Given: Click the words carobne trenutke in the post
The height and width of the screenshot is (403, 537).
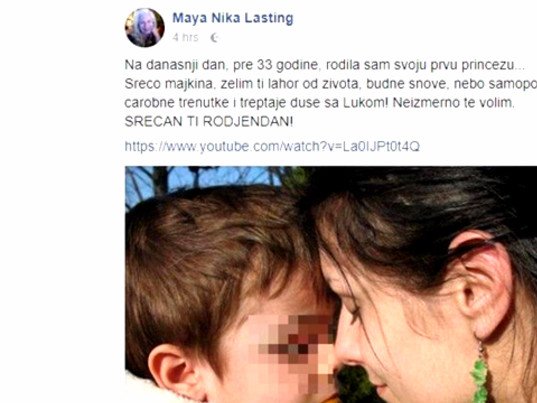Looking at the screenshot, I should (x=177, y=103).
